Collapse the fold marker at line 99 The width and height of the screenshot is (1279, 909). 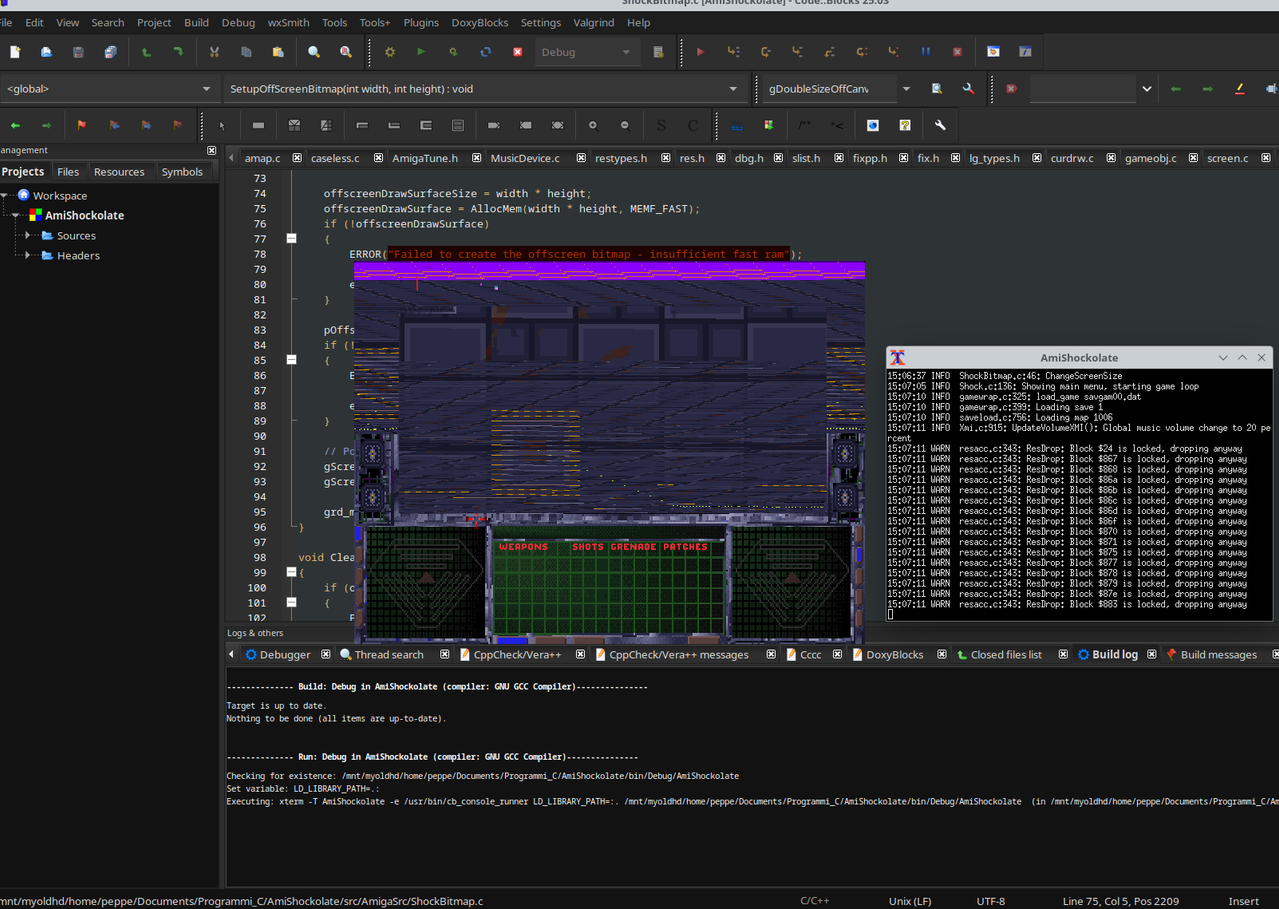[291, 572]
